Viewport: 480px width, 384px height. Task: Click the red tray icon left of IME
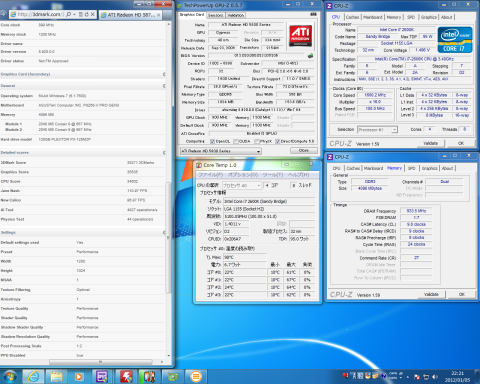[x=346, y=376]
